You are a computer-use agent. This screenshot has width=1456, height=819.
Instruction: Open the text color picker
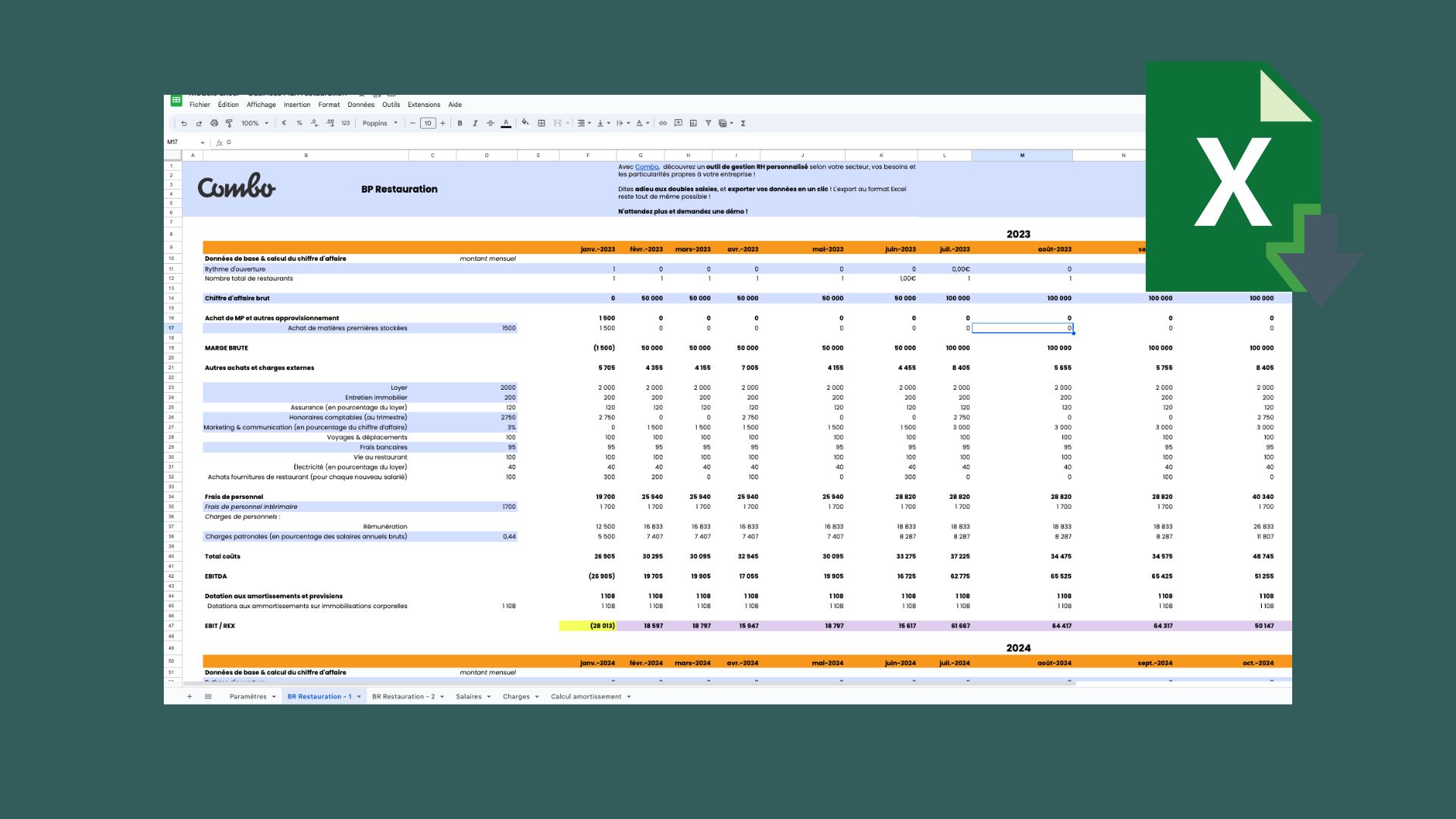[506, 123]
